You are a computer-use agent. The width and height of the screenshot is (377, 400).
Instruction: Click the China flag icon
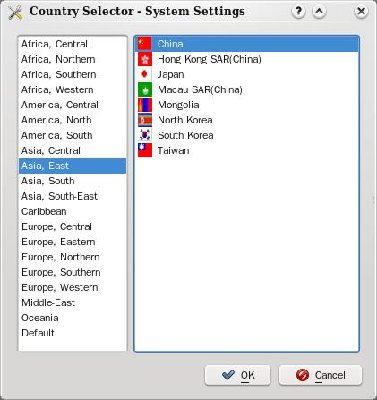(x=145, y=44)
